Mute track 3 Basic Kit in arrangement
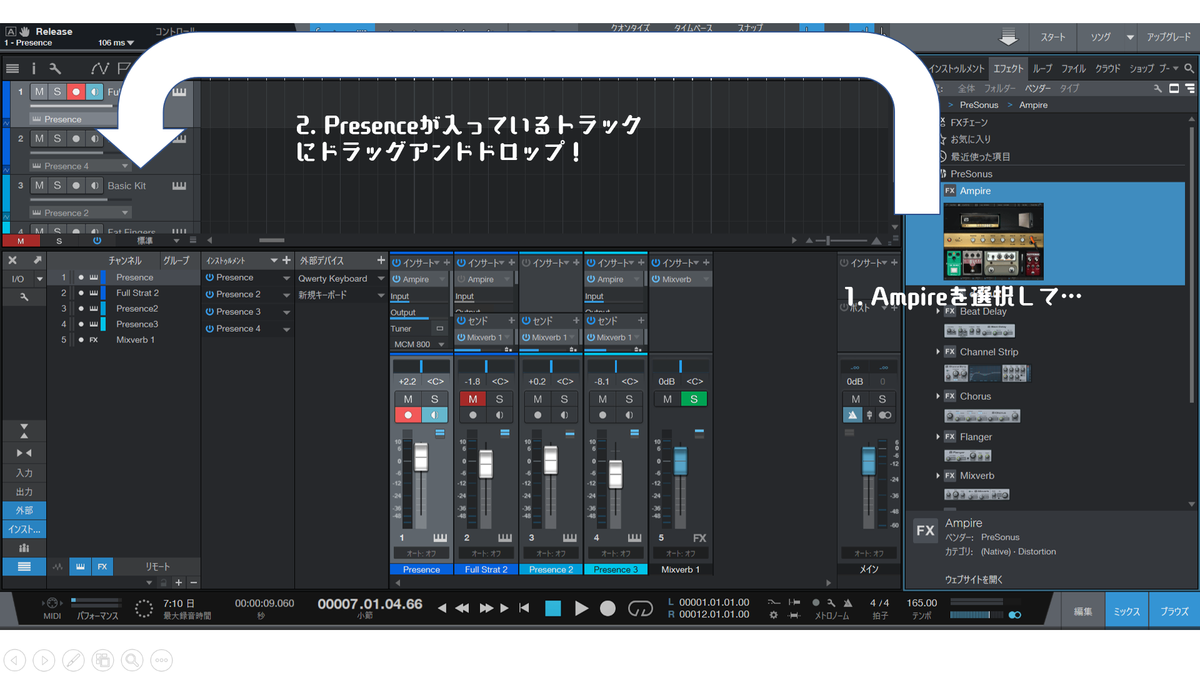1200x675 pixels. [x=39, y=186]
